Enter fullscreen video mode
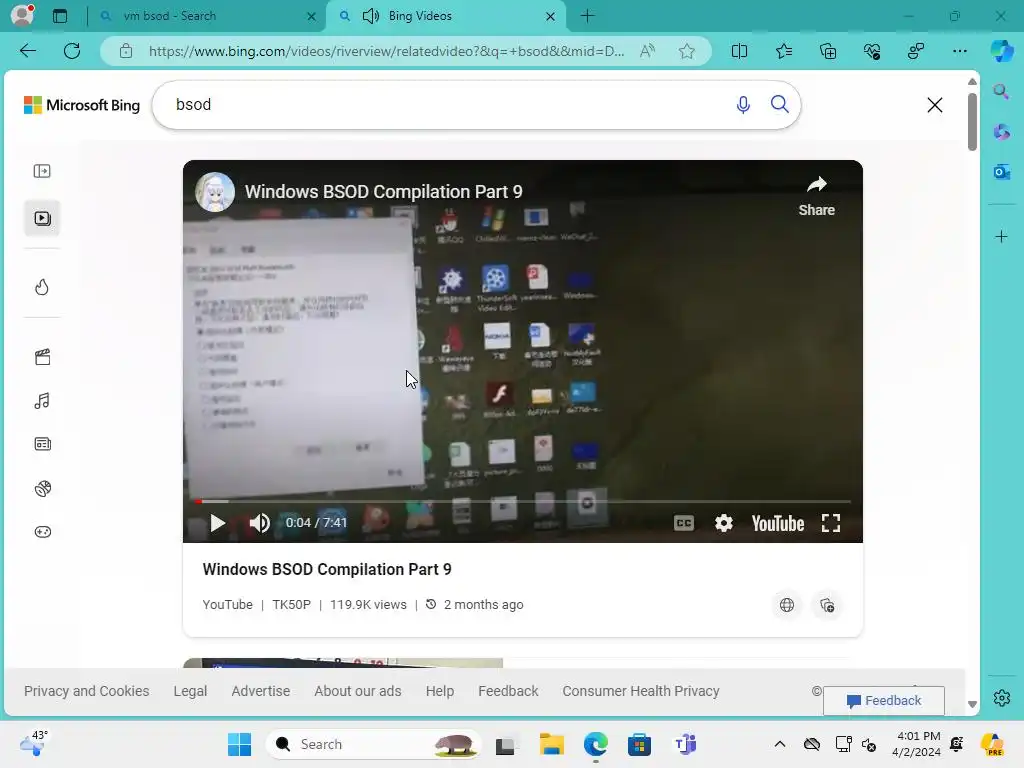The image size is (1024, 768). (x=831, y=523)
